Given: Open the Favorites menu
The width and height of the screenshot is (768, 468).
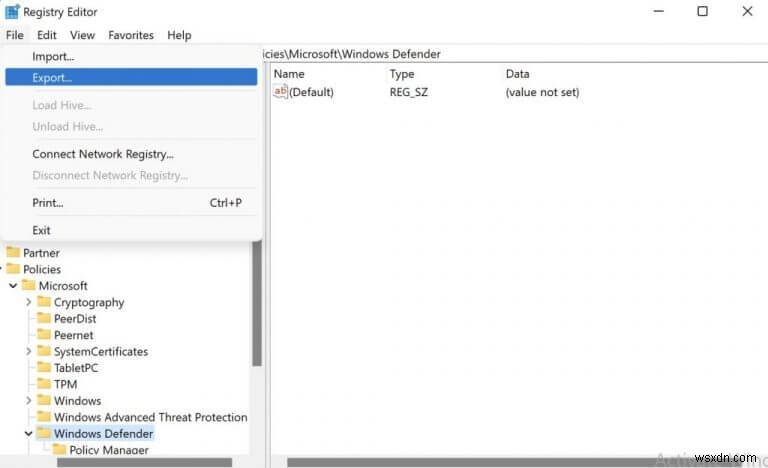Looking at the screenshot, I should [131, 35].
